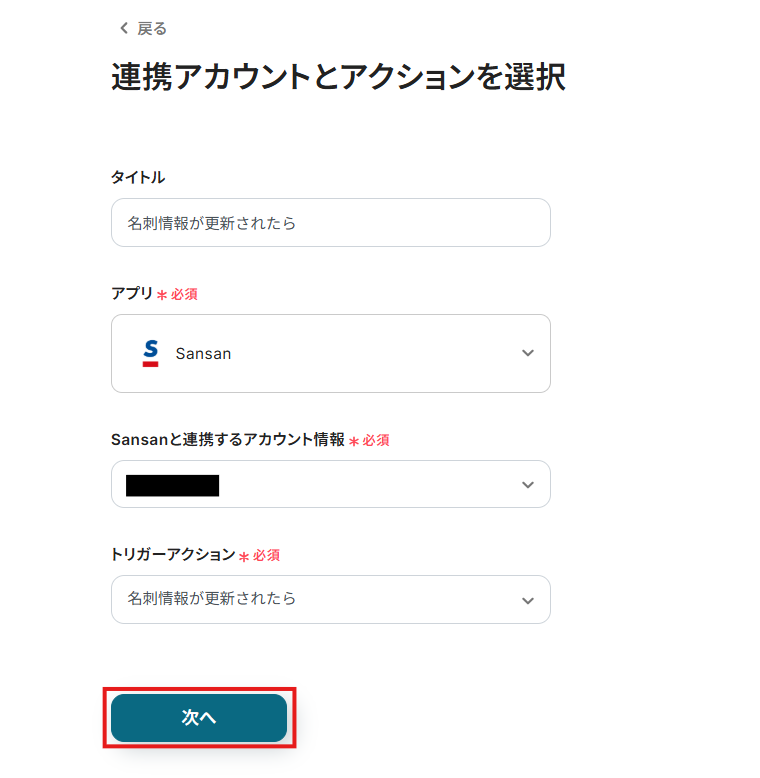The width and height of the screenshot is (760, 778).
Task: Focus the タイトル text input field
Action: click(x=330, y=223)
